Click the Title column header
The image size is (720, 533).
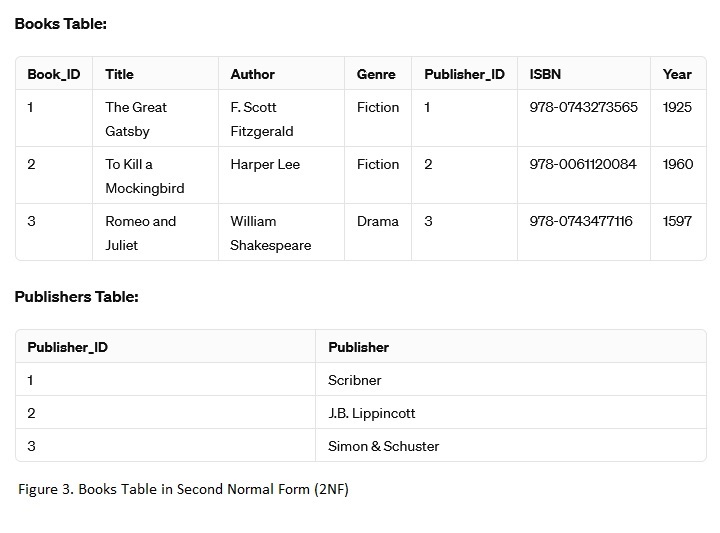119,74
